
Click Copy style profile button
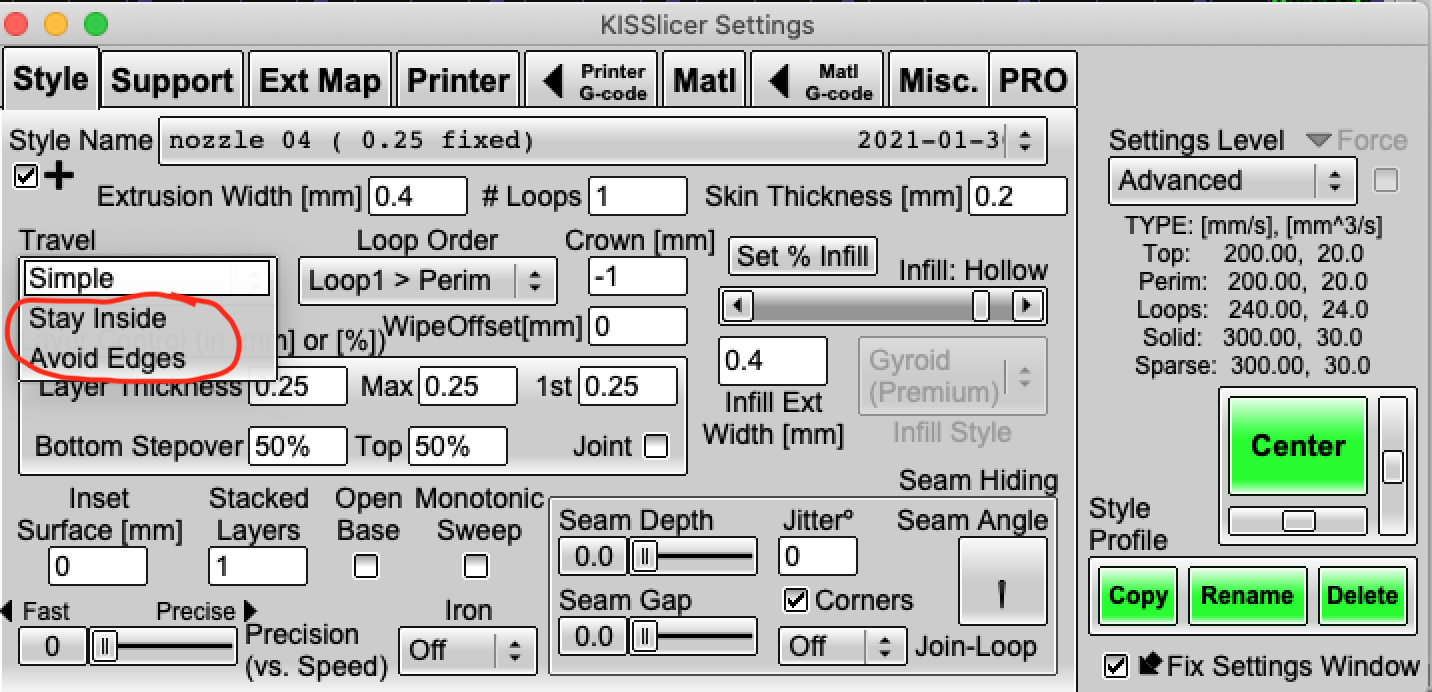pyautogui.click(x=1137, y=596)
